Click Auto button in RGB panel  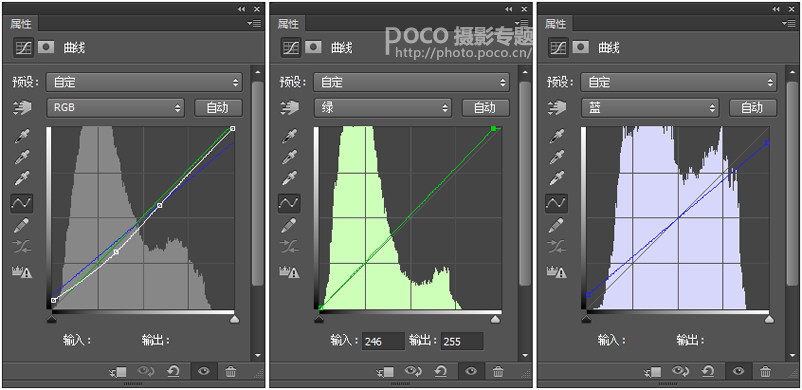tap(218, 107)
